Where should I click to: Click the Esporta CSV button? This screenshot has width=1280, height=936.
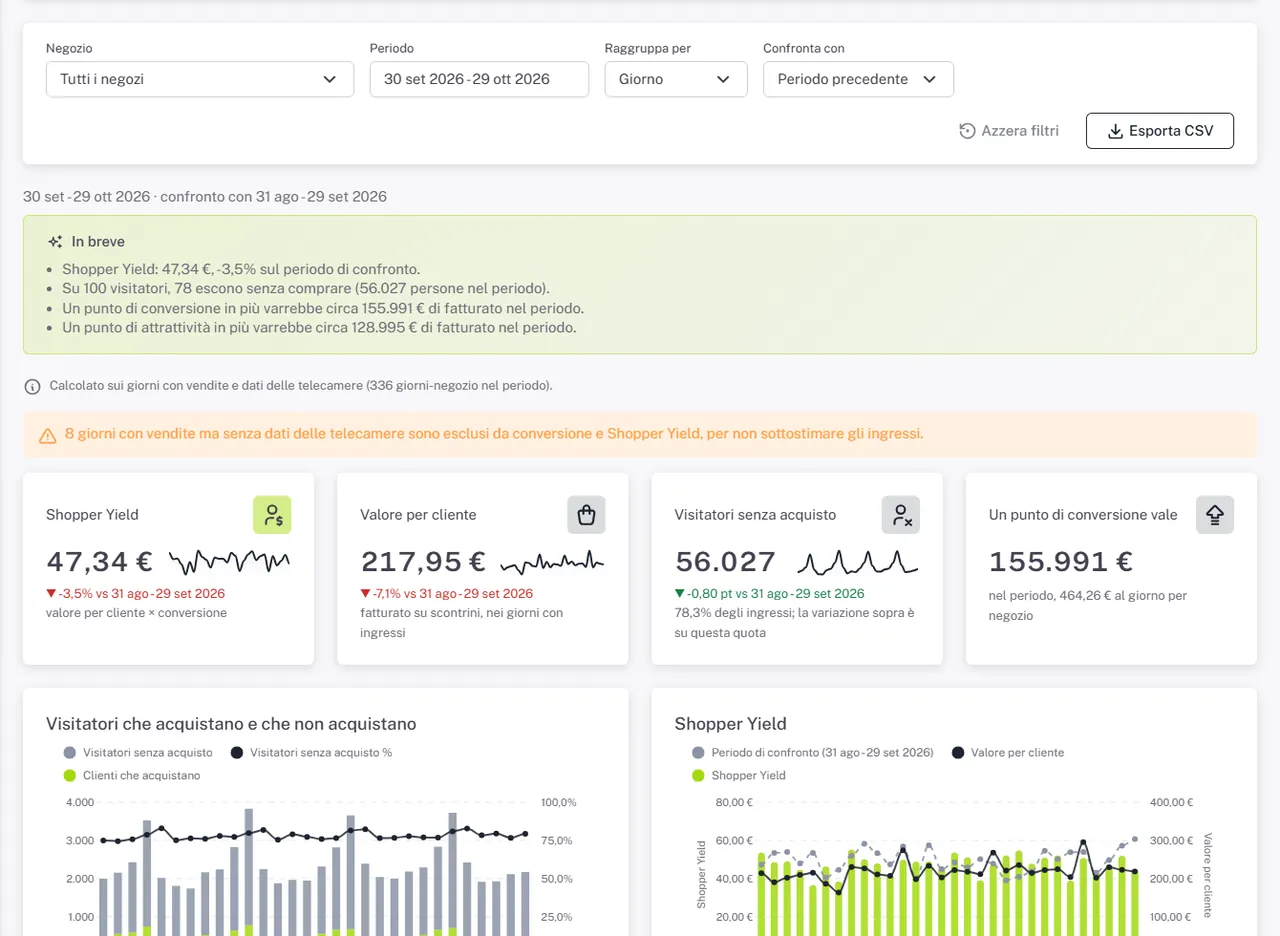pyautogui.click(x=1160, y=131)
